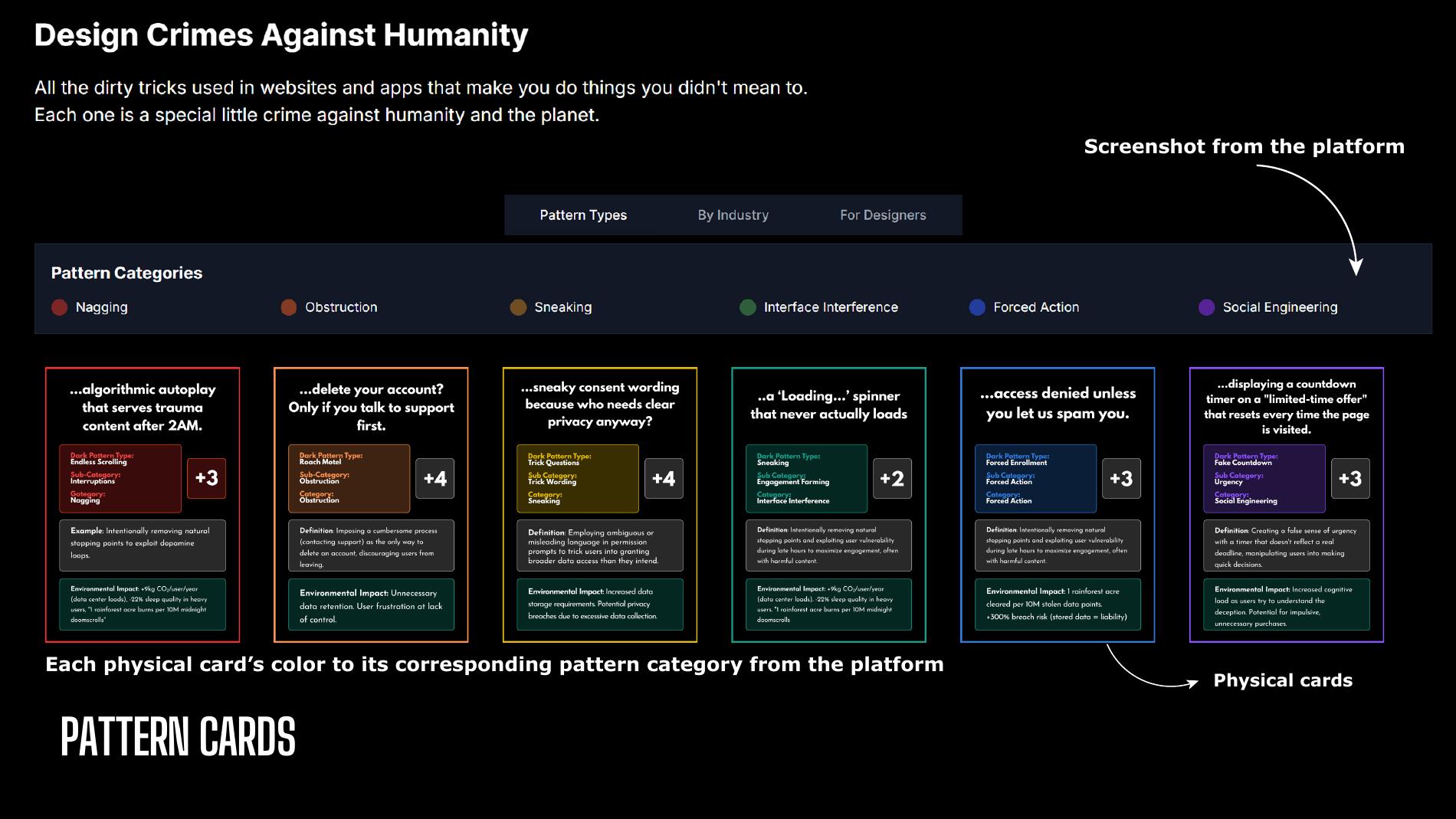Switch to the Pattern Types tab

point(583,215)
